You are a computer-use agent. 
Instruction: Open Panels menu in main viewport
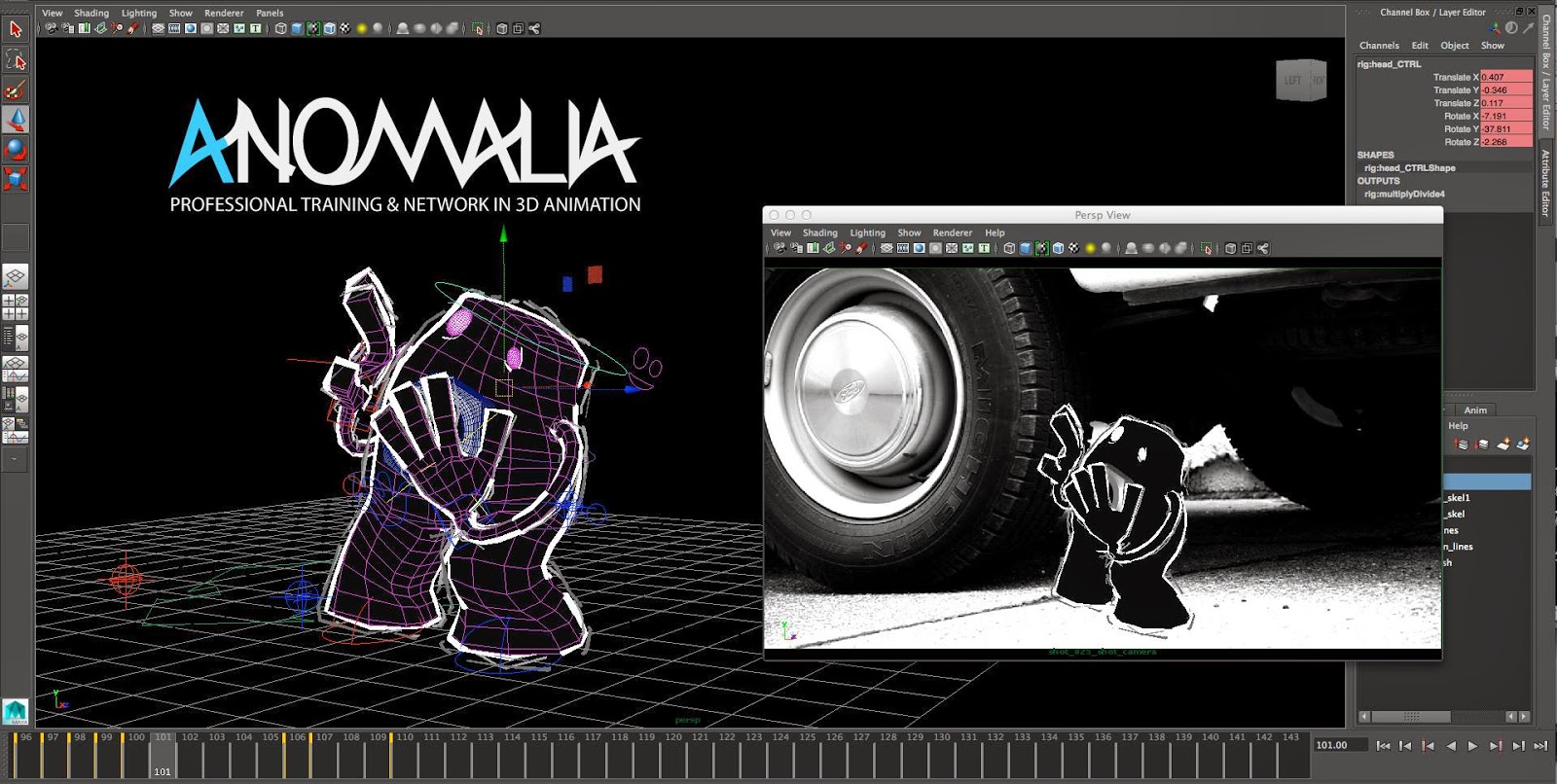click(x=270, y=14)
